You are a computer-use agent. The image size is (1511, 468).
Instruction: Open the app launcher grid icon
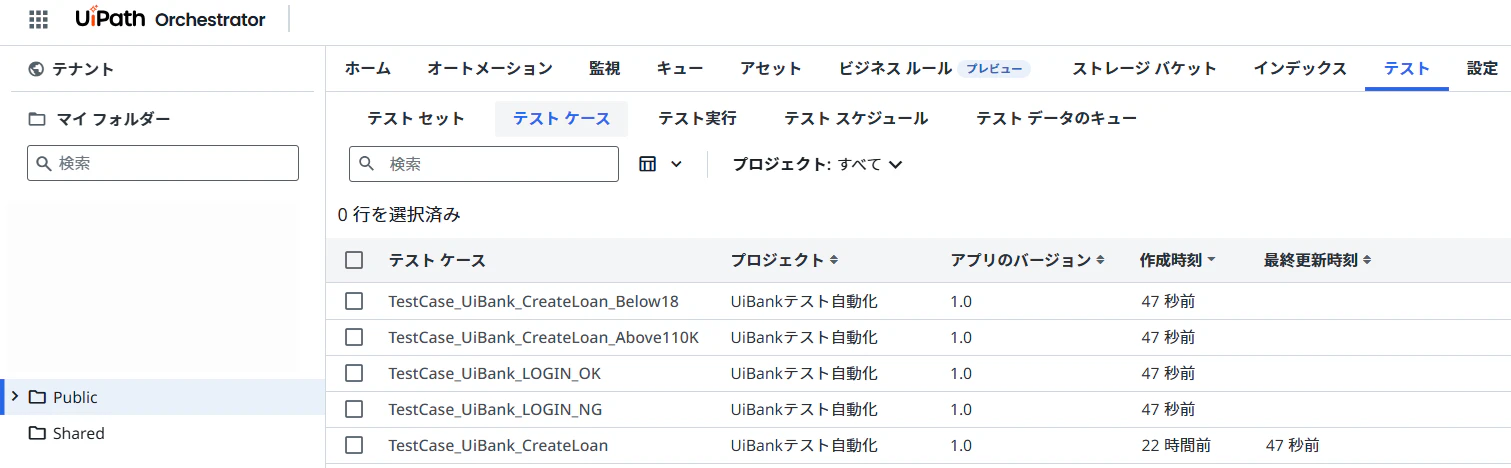(x=38, y=19)
